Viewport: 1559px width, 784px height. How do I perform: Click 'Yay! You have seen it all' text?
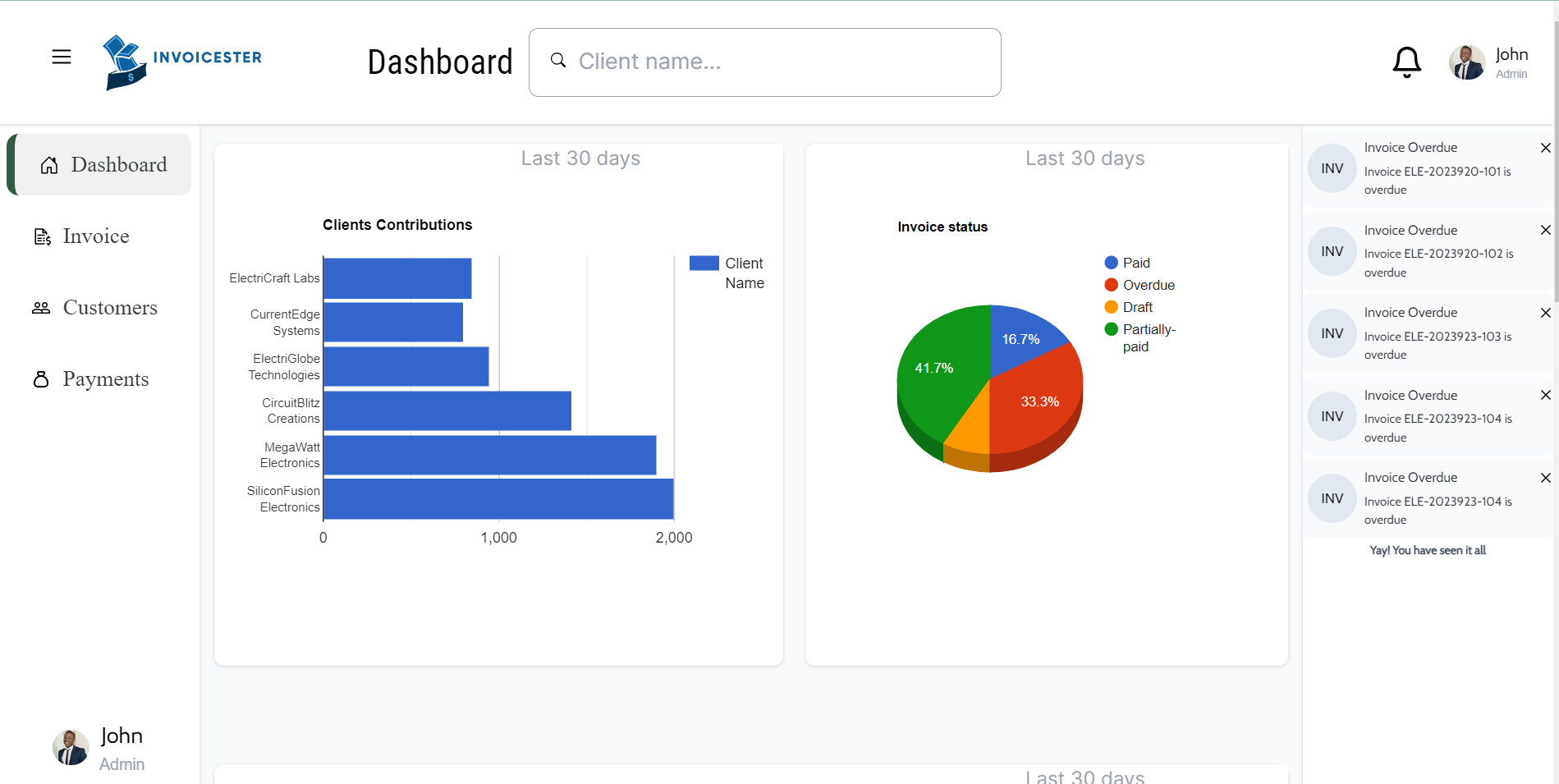point(1428,550)
